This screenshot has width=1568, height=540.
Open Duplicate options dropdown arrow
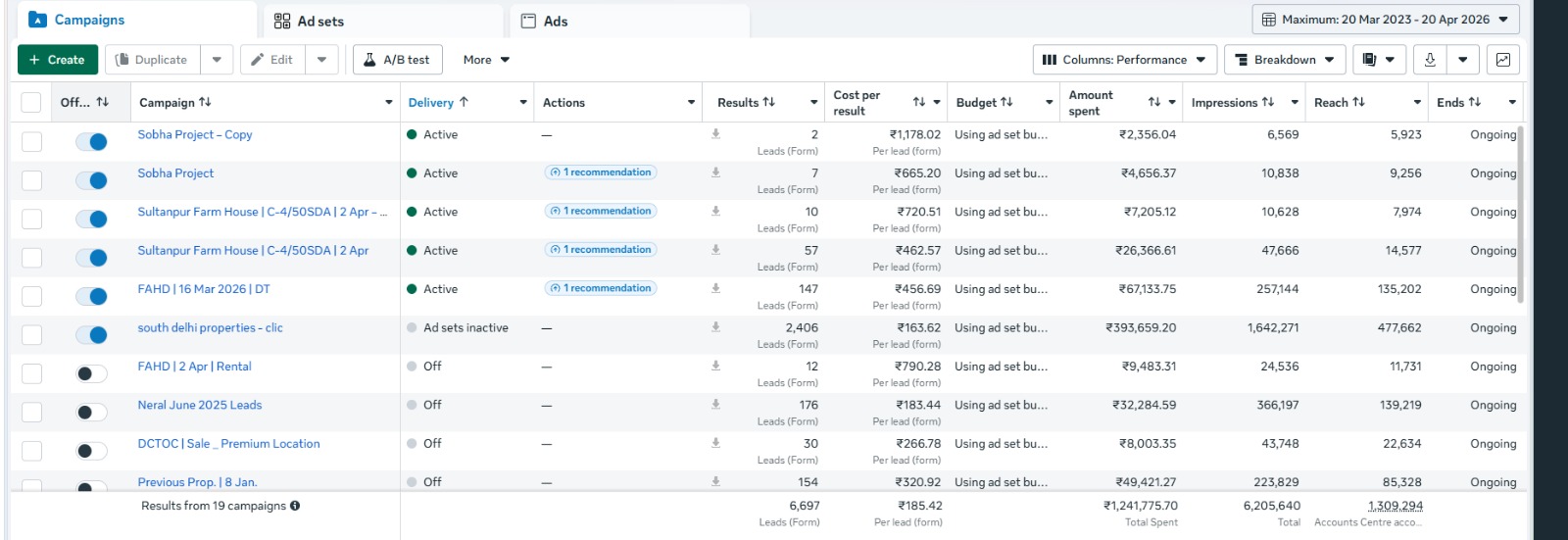pyautogui.click(x=217, y=60)
